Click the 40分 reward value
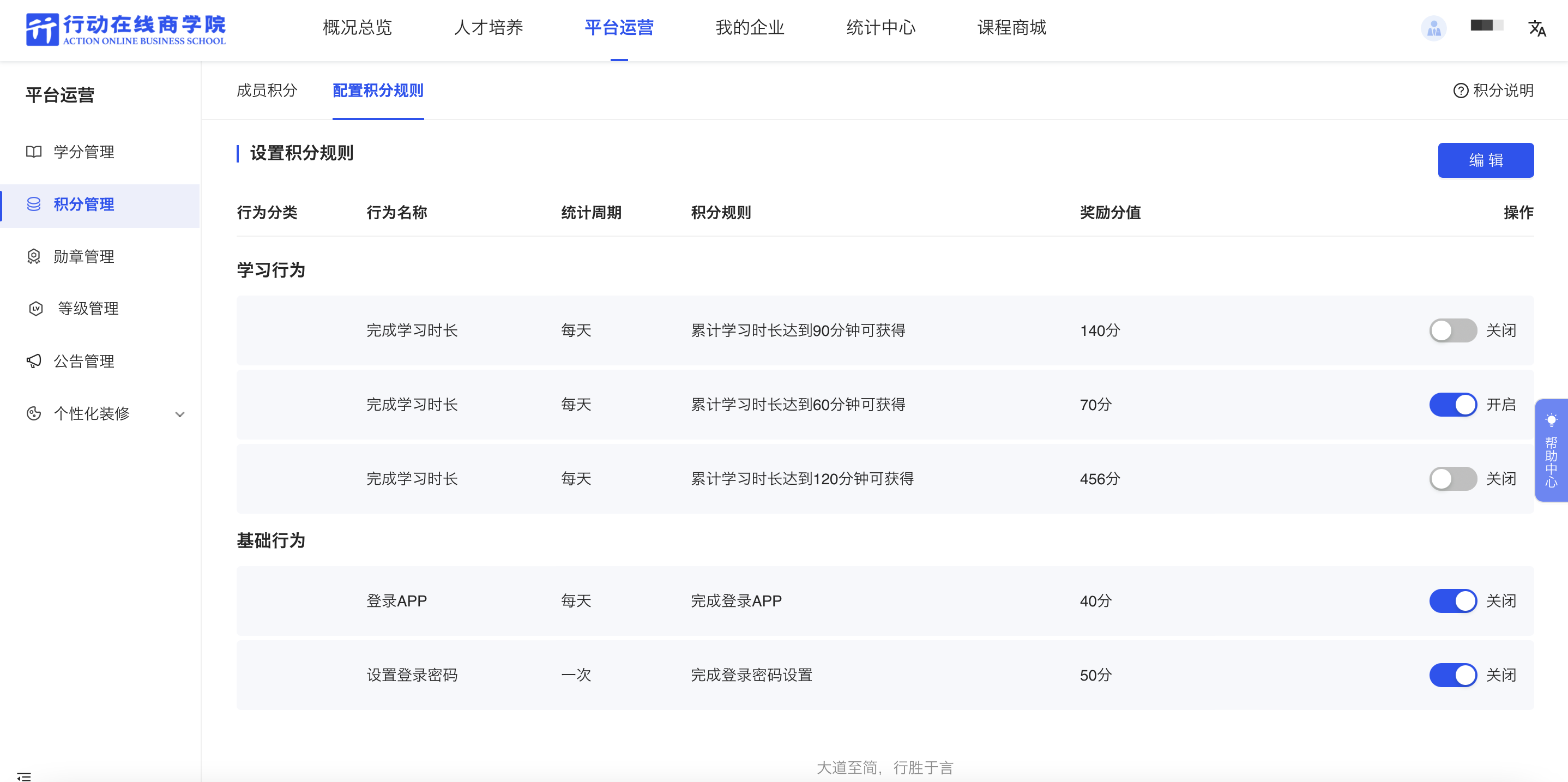This screenshot has height=782, width=1568. tap(1095, 601)
